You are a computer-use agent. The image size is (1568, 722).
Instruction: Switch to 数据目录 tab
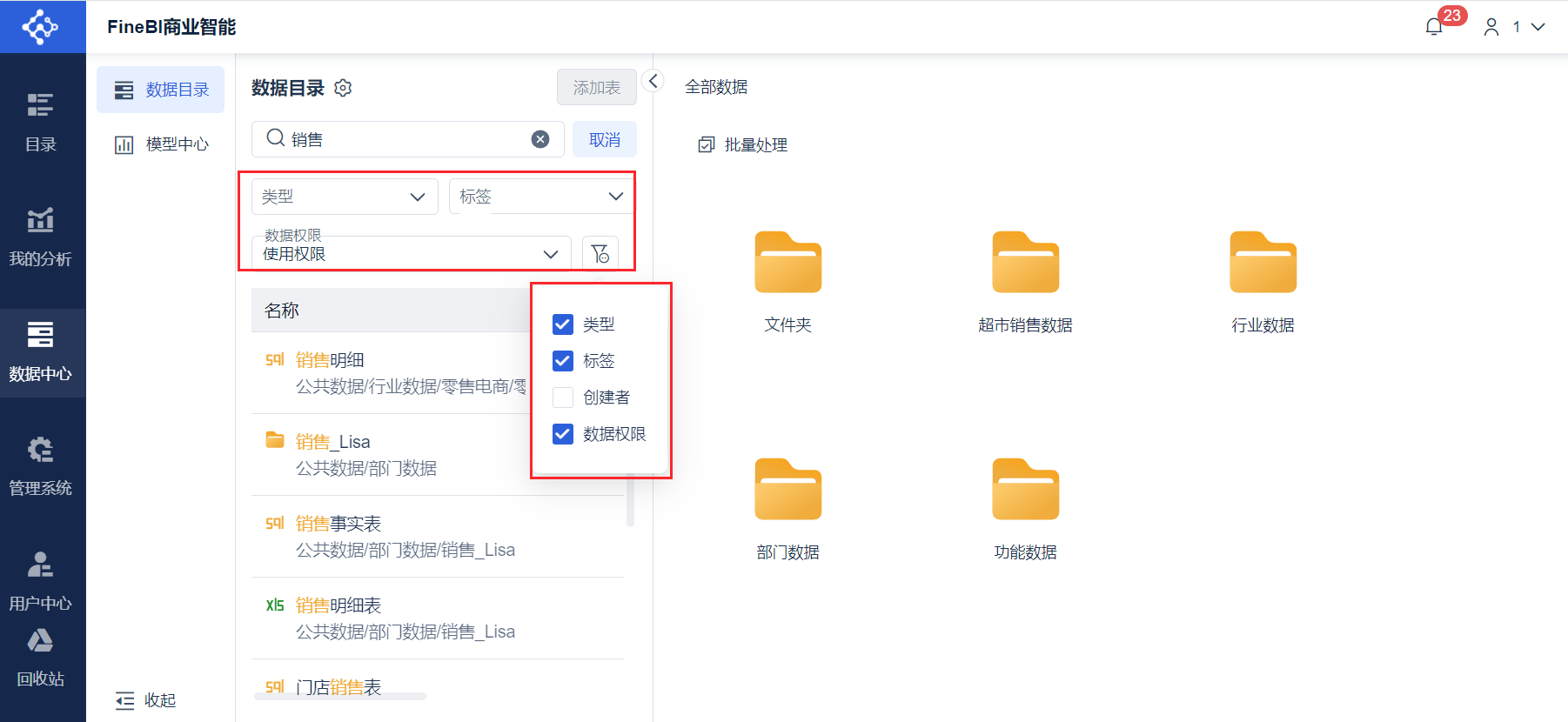pos(161,90)
